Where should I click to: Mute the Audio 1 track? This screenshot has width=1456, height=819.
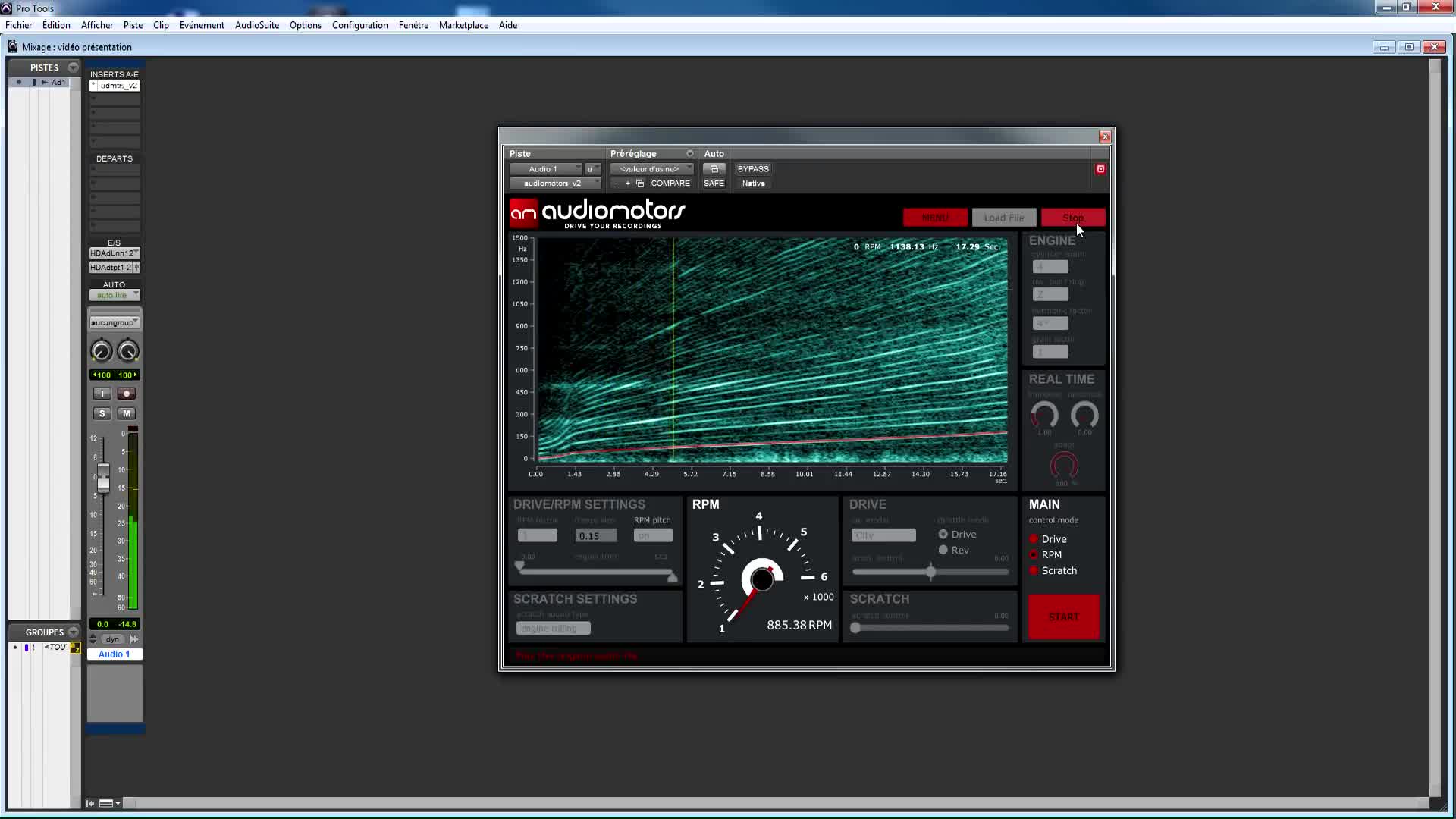coord(127,413)
